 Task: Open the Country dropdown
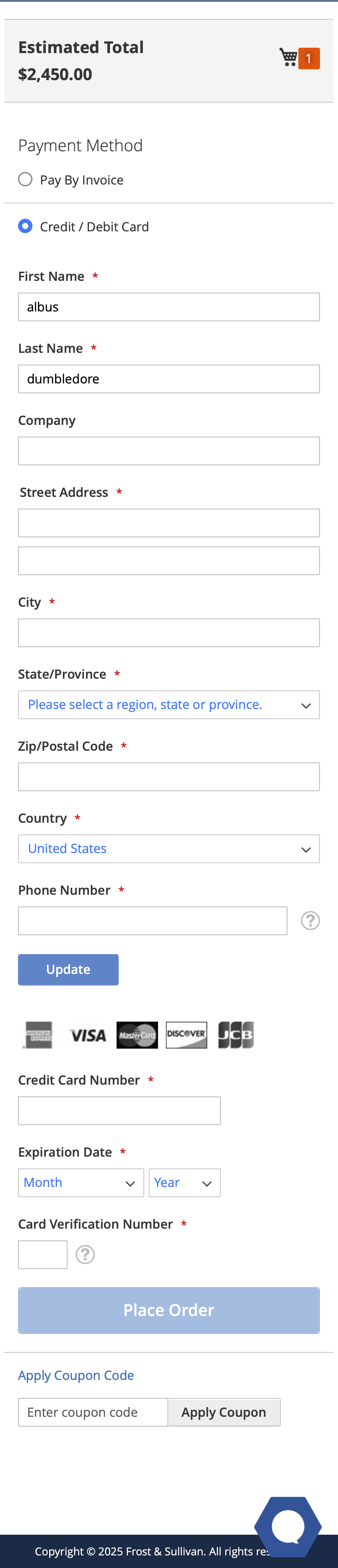click(x=169, y=849)
